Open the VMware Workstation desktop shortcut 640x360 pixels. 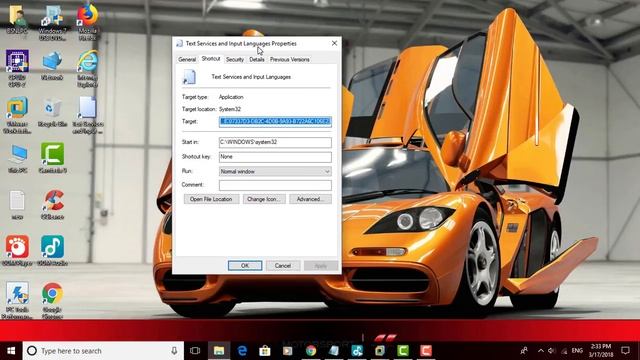click(17, 115)
